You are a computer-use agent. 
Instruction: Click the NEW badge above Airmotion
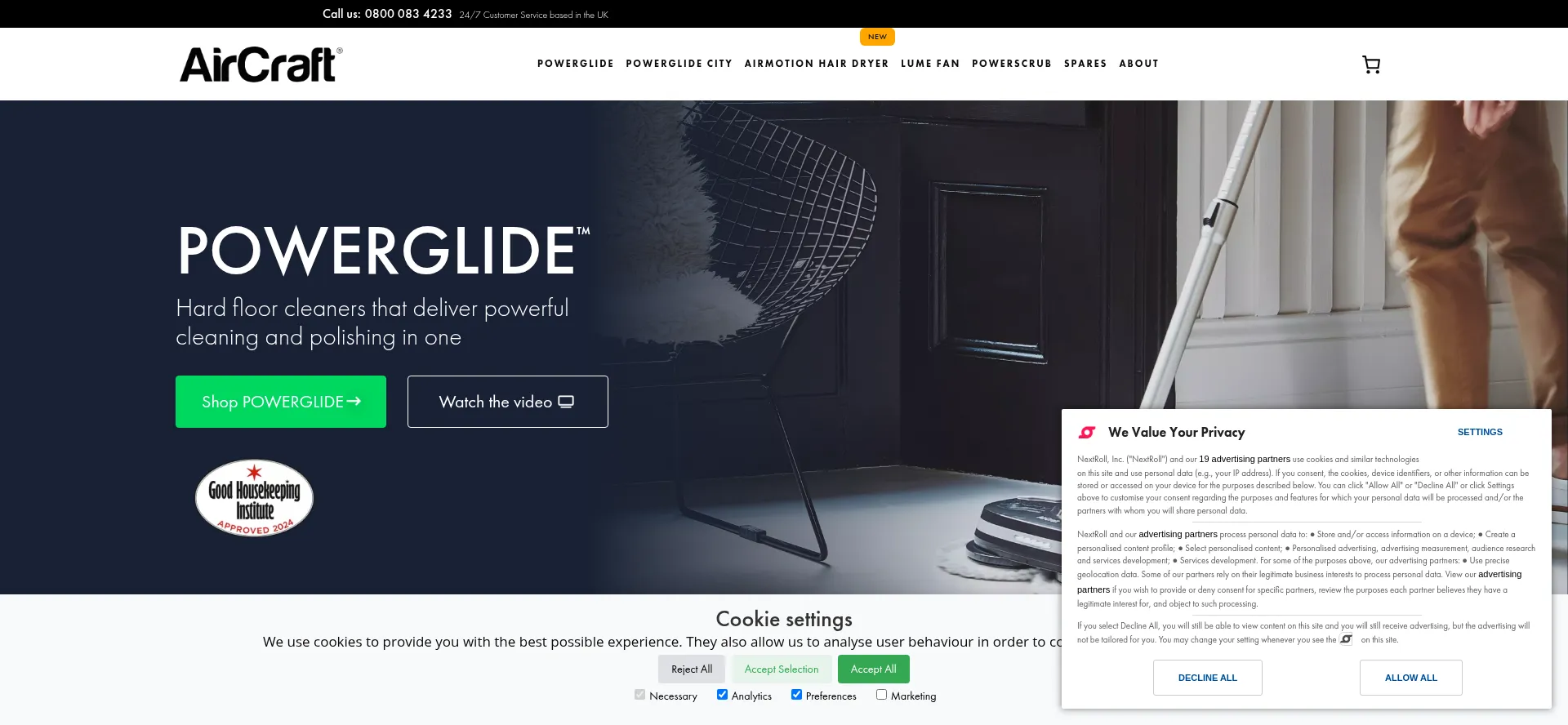tap(877, 37)
